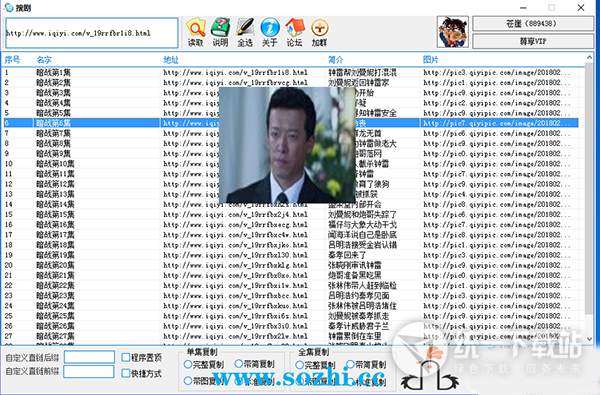Viewport: 600px width, 395px height.
Task: Click the list scrollbar down arrow
Action: click(589, 339)
